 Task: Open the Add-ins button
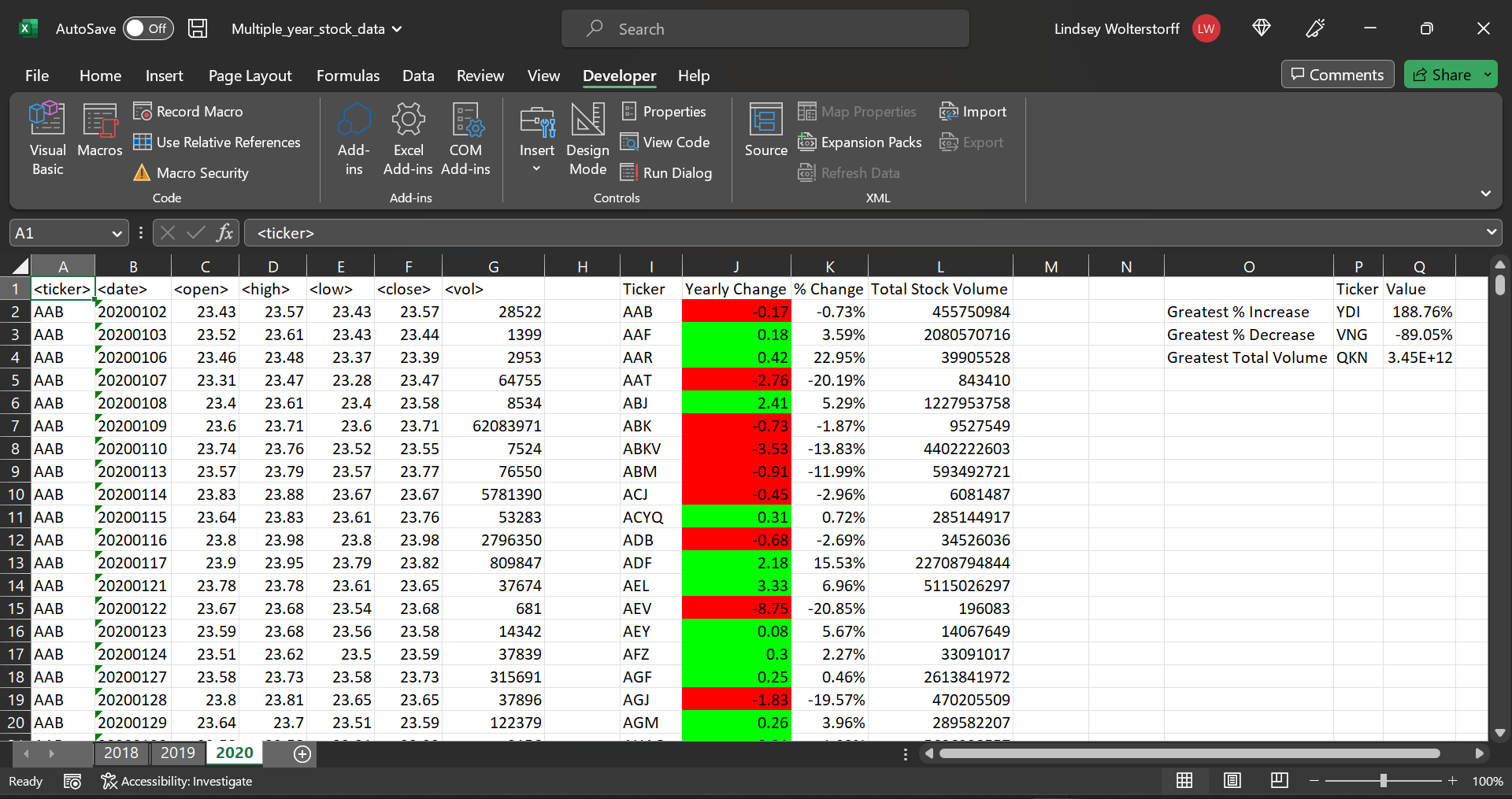[354, 139]
